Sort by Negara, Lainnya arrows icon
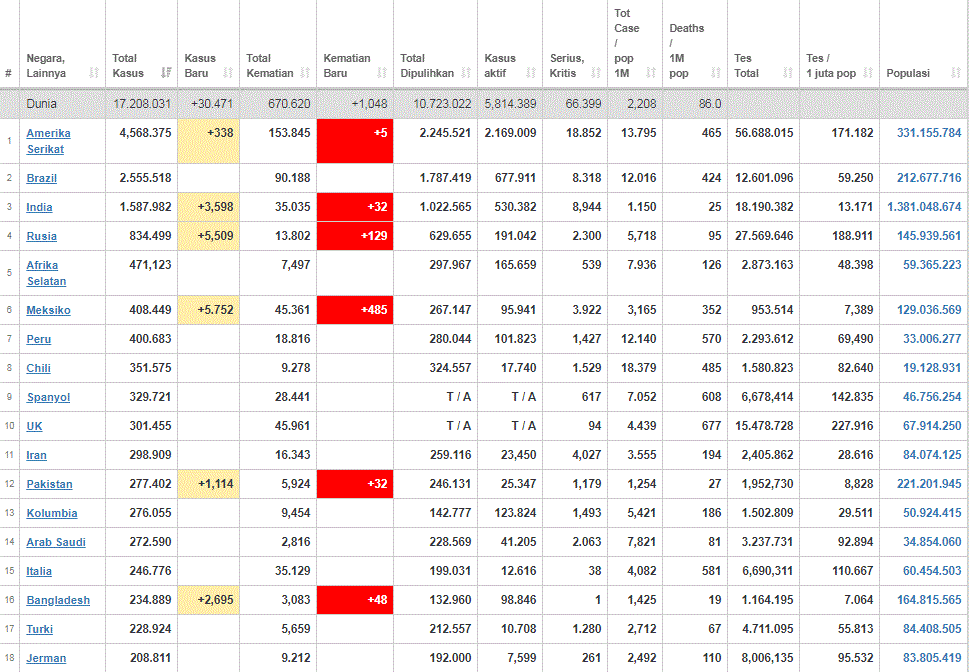This screenshot has height=672, width=969. click(x=94, y=73)
